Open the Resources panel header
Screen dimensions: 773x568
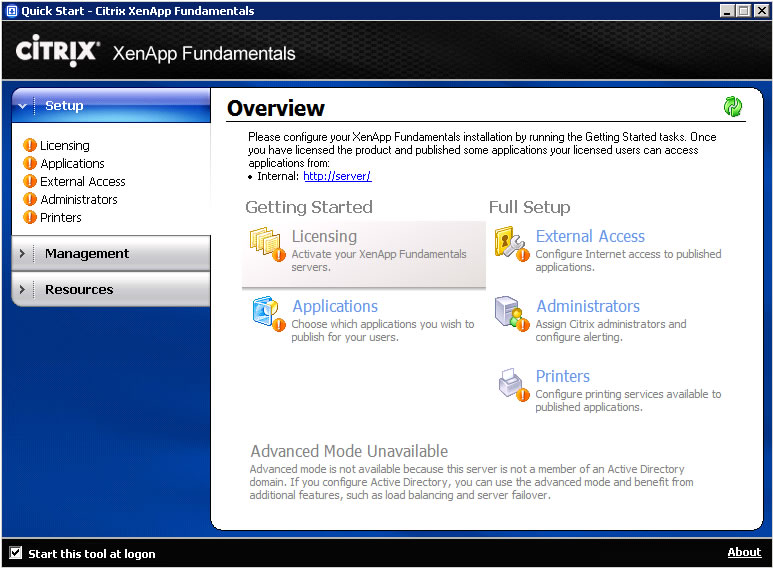(111, 289)
